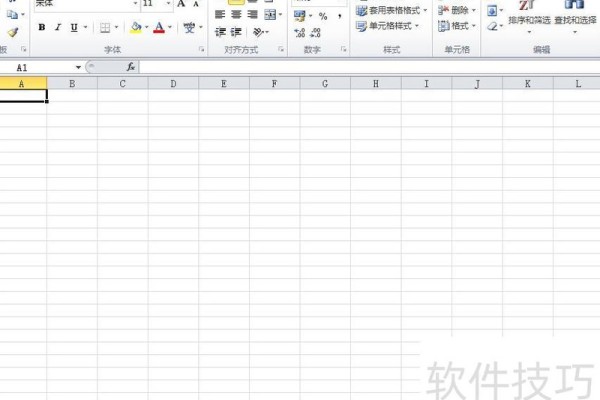Expand the Name Box dropdown arrow
Image resolution: width=600 pixels, height=400 pixels.
click(78, 67)
